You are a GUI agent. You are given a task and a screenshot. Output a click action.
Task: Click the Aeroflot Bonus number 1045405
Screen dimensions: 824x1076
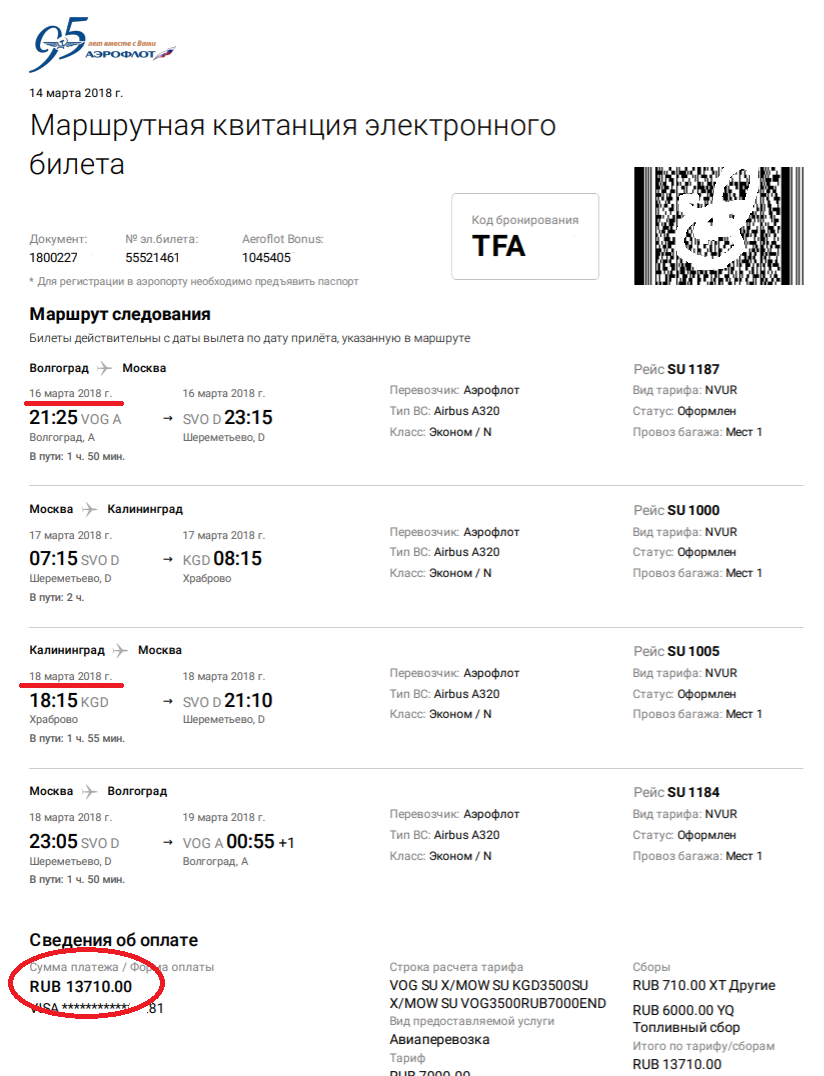click(x=267, y=258)
